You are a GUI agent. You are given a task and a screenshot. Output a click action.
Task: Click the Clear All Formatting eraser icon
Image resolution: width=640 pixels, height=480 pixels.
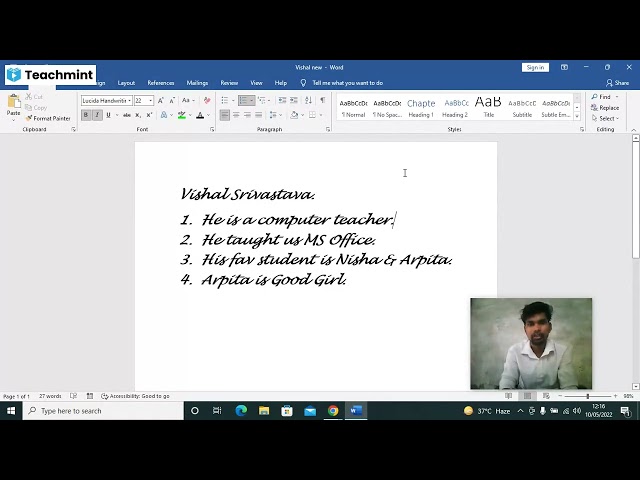207,100
